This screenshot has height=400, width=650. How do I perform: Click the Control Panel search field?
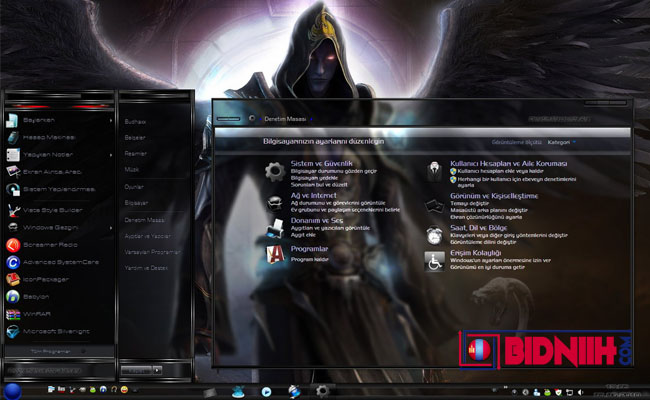tap(559, 119)
